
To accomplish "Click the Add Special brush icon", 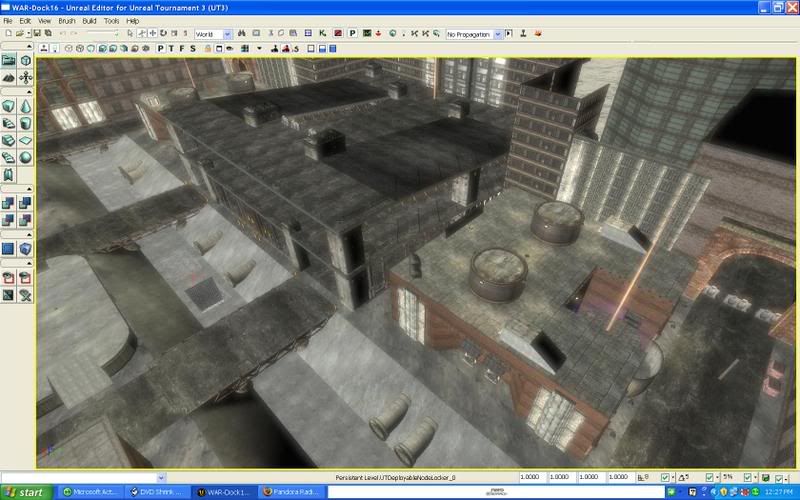I will (x=9, y=249).
